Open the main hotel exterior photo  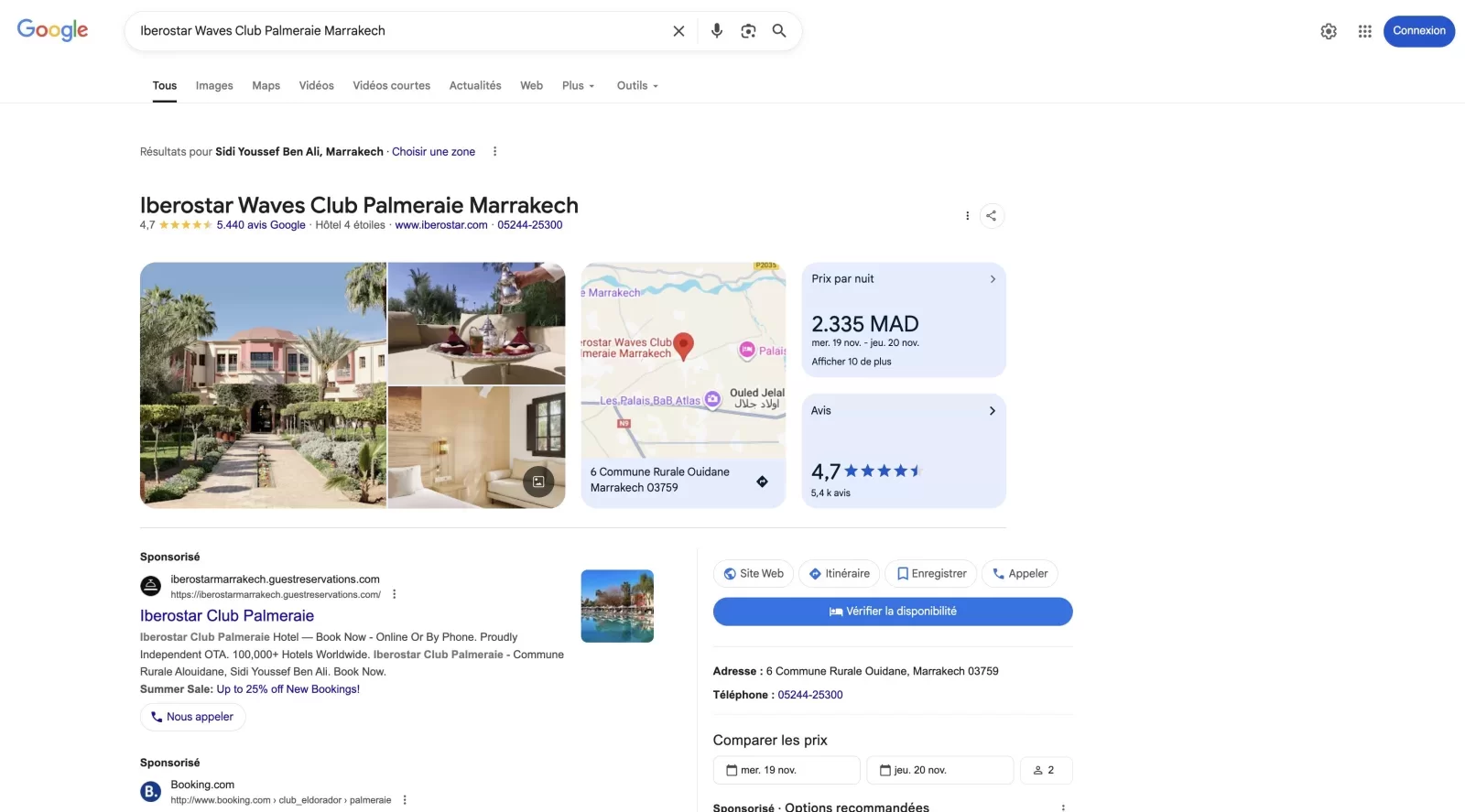(263, 385)
